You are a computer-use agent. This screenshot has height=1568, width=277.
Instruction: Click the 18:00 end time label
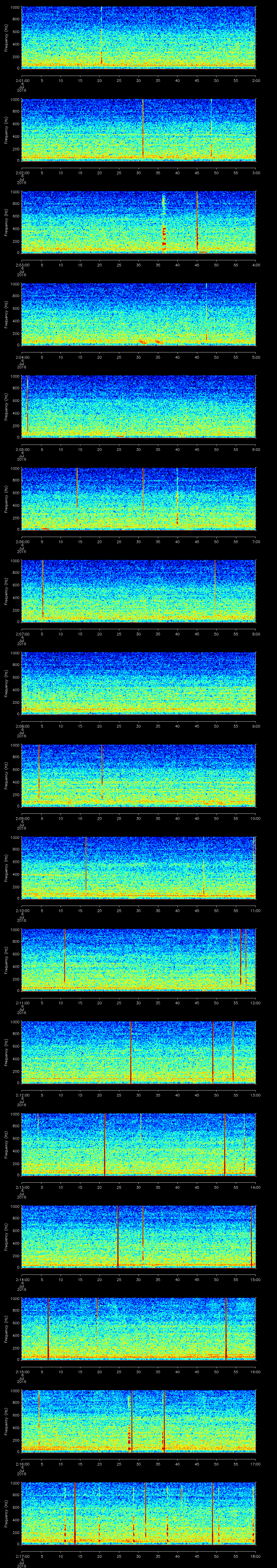point(256,1556)
